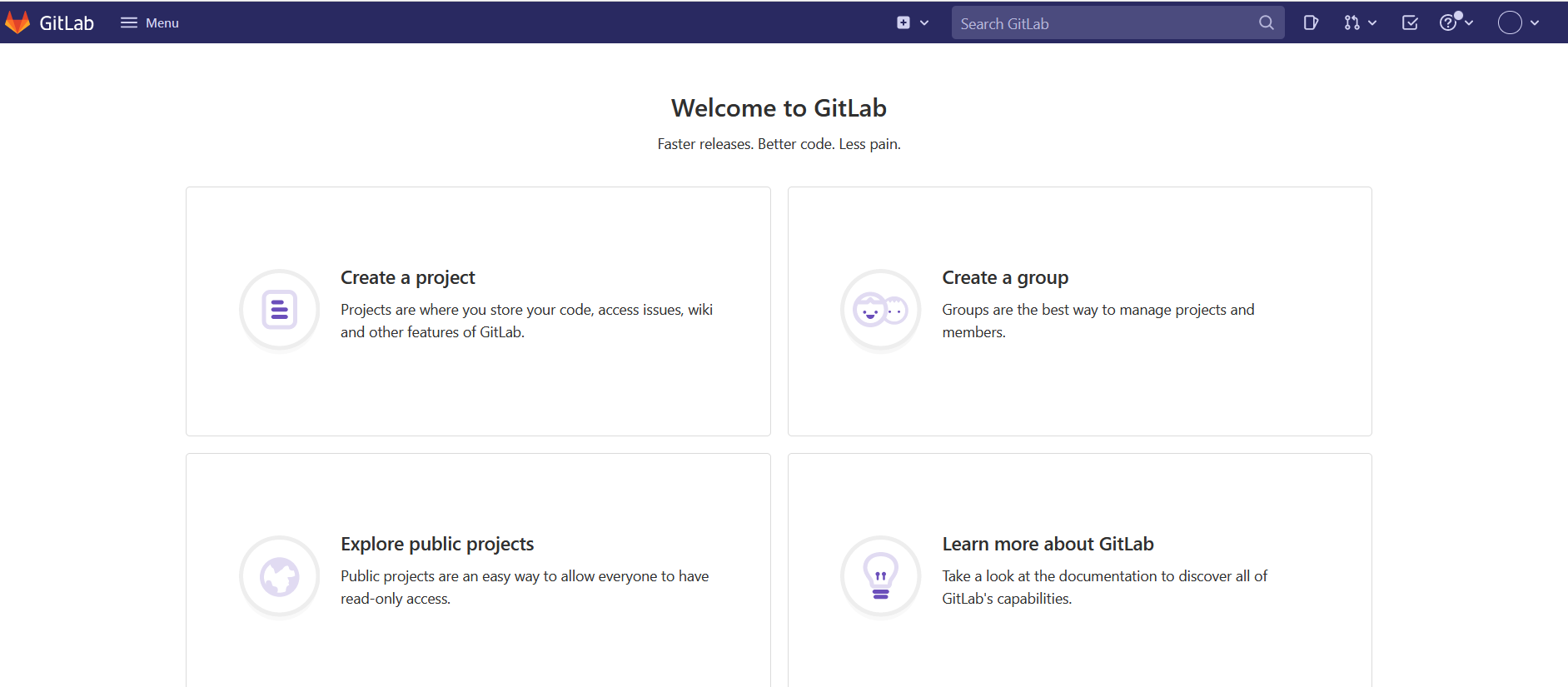Open Learn more about GitLab card

pos(1048,544)
